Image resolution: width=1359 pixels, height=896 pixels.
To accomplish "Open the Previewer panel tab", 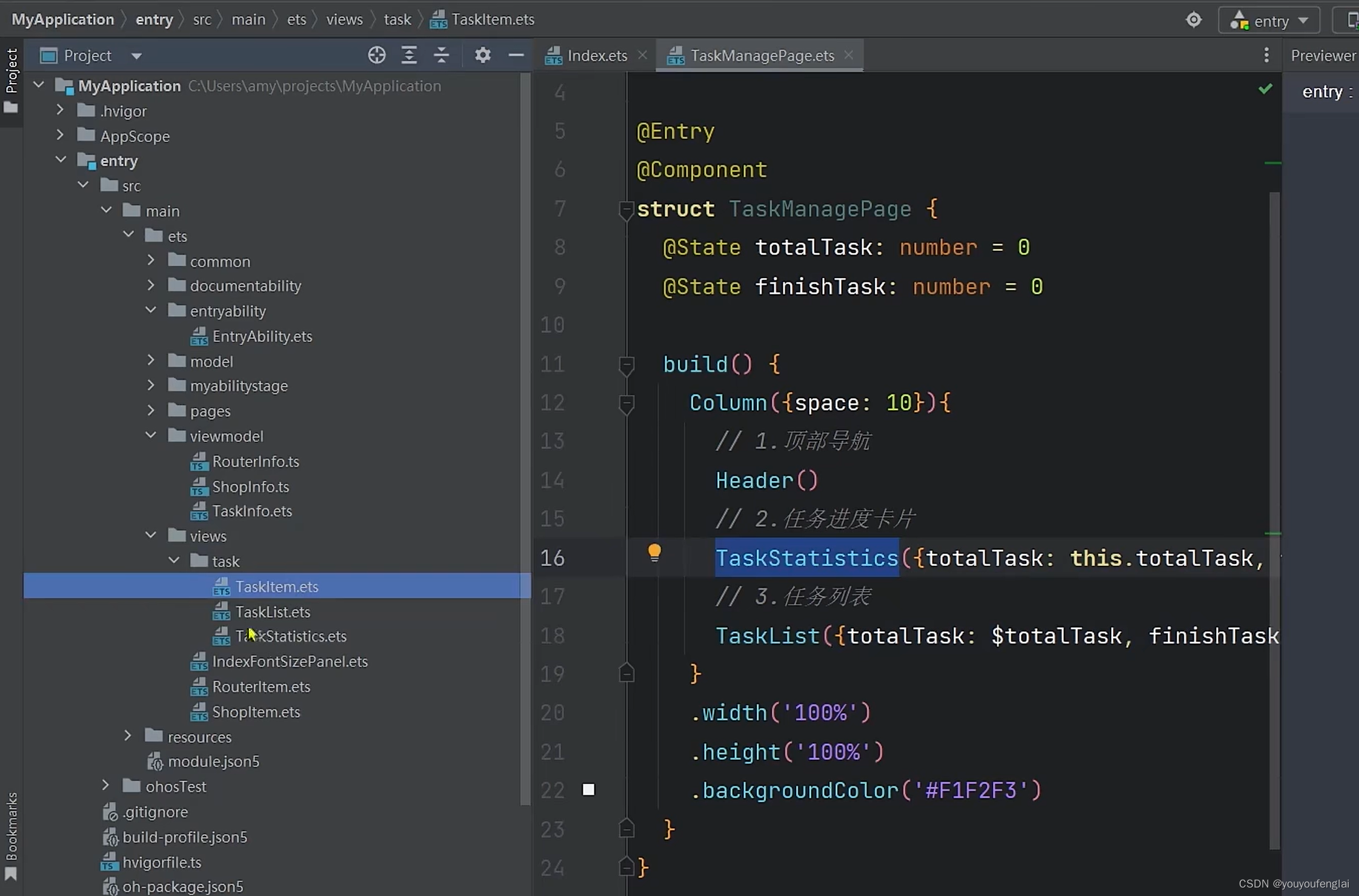I will (1323, 55).
